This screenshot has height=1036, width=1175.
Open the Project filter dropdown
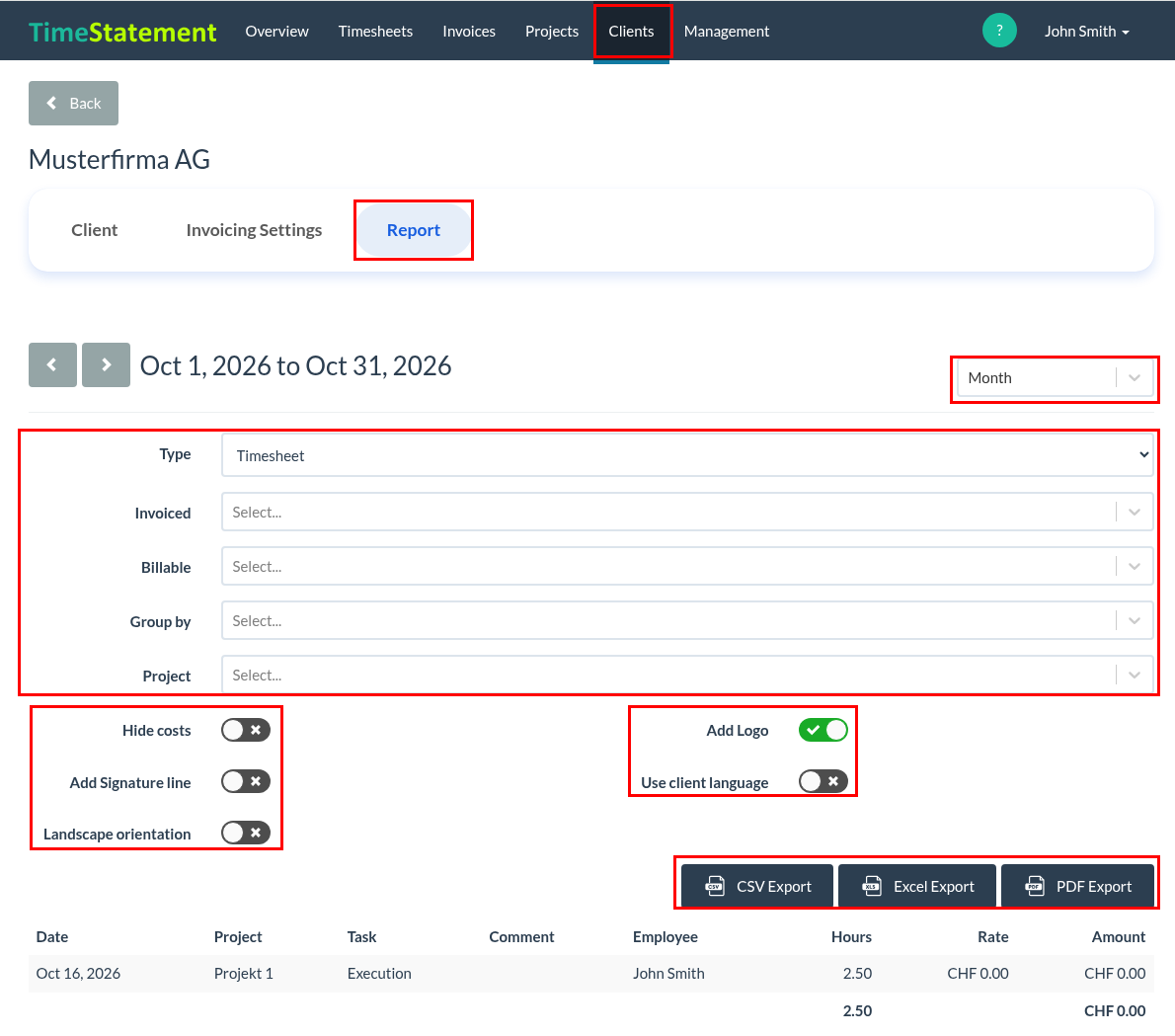[x=687, y=676]
